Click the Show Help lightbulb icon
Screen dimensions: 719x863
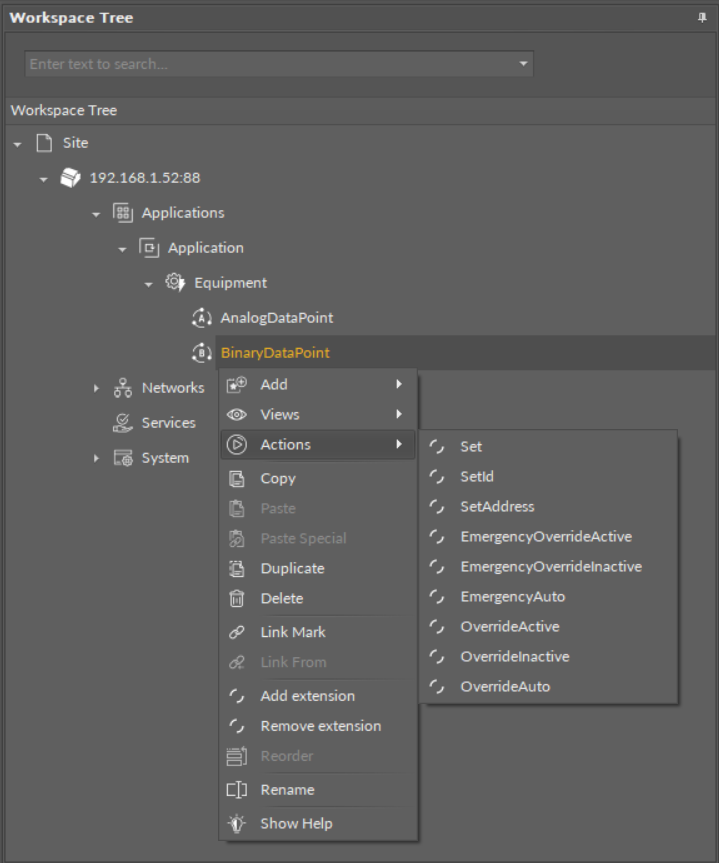(237, 824)
